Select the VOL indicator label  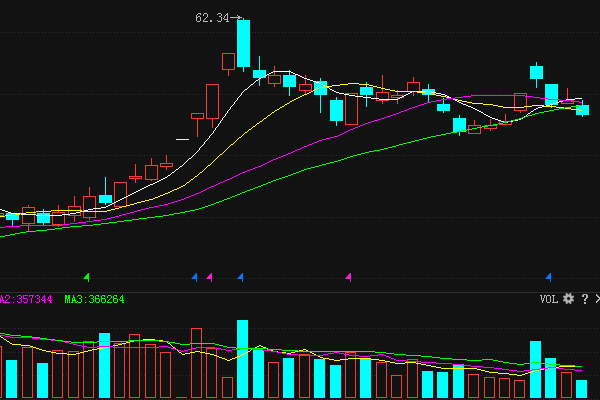549,299
